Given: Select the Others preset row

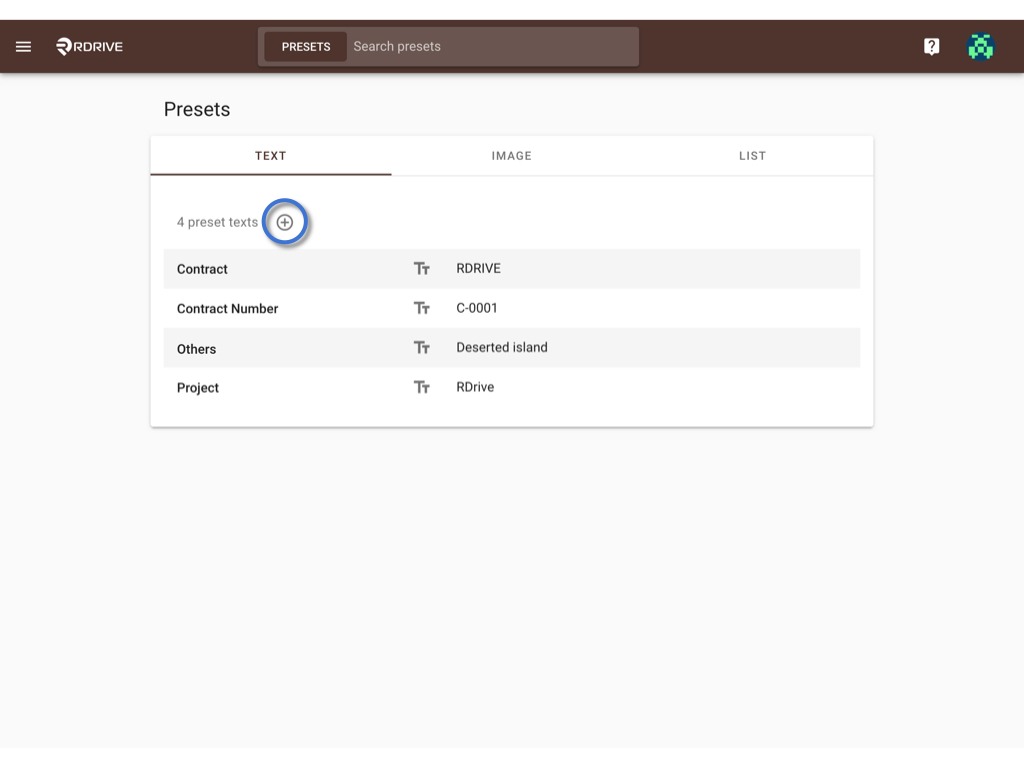Looking at the screenshot, I should tap(511, 347).
